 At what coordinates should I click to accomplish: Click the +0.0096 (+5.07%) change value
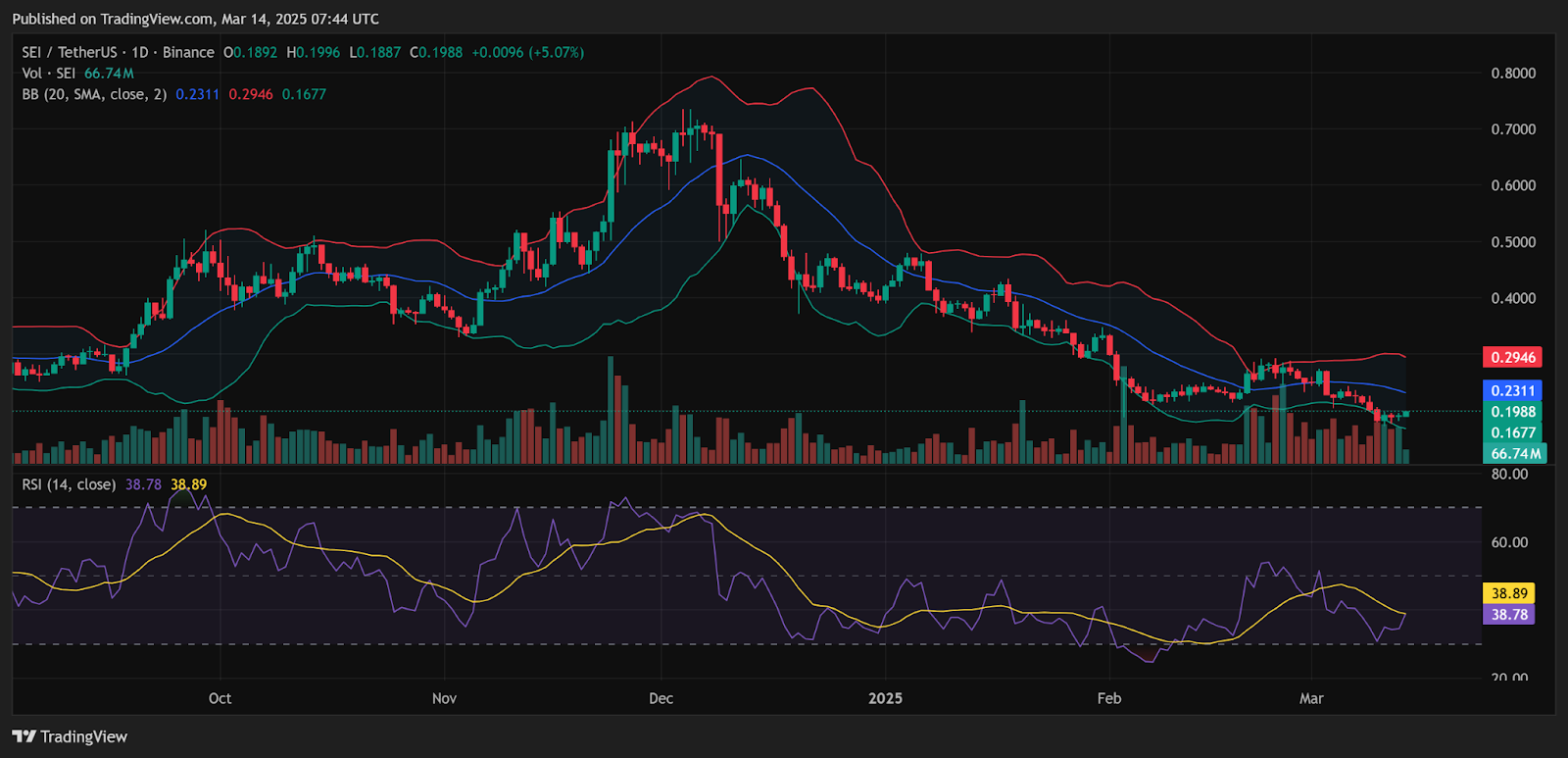527,52
